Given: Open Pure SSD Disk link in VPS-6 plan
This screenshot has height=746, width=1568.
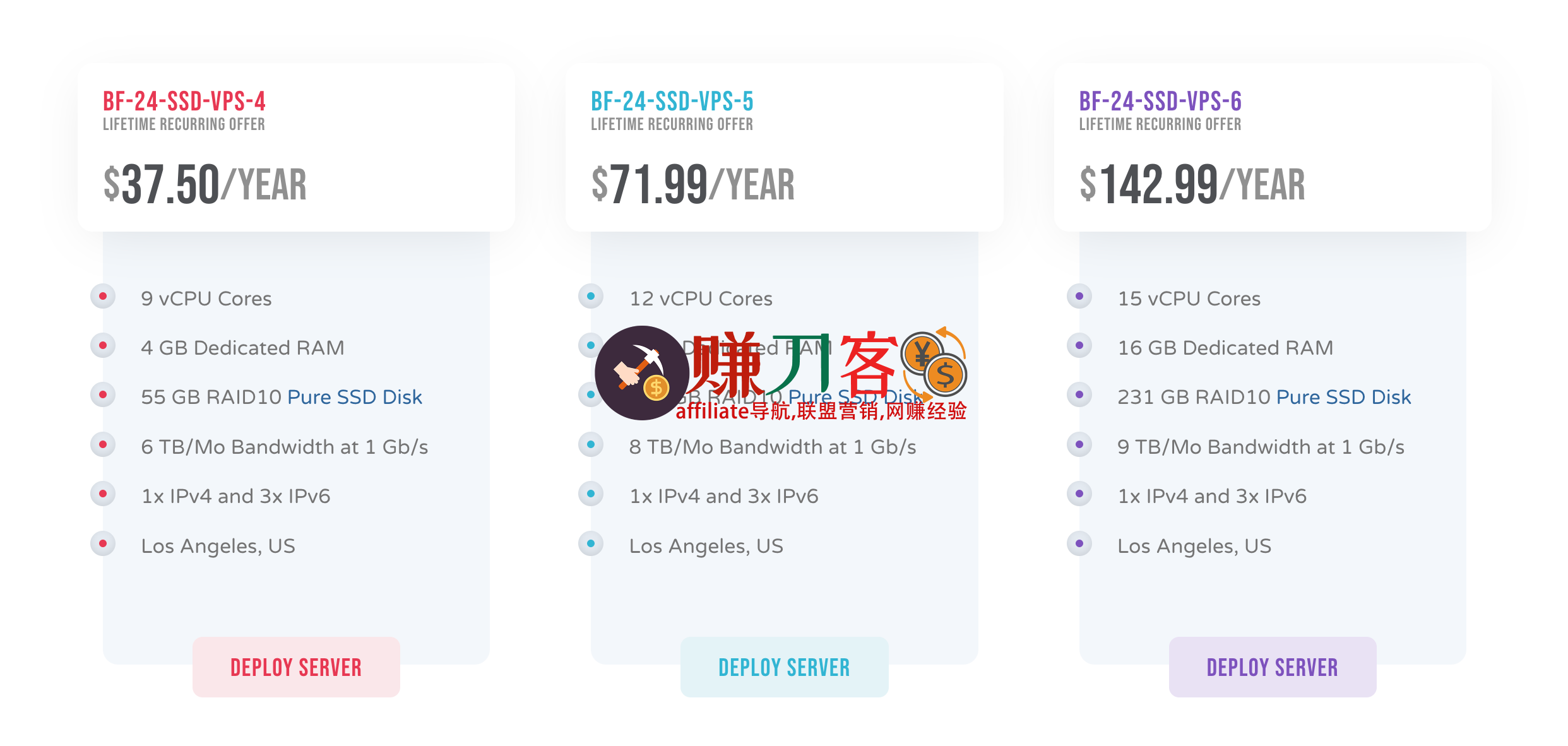Looking at the screenshot, I should click(1343, 397).
